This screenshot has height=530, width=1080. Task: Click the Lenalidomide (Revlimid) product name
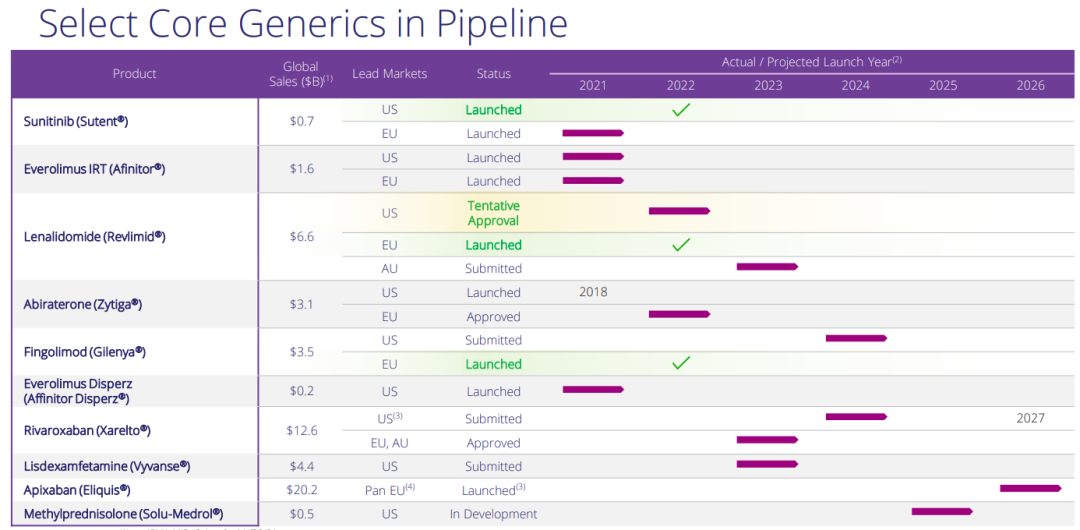pyautogui.click(x=94, y=236)
